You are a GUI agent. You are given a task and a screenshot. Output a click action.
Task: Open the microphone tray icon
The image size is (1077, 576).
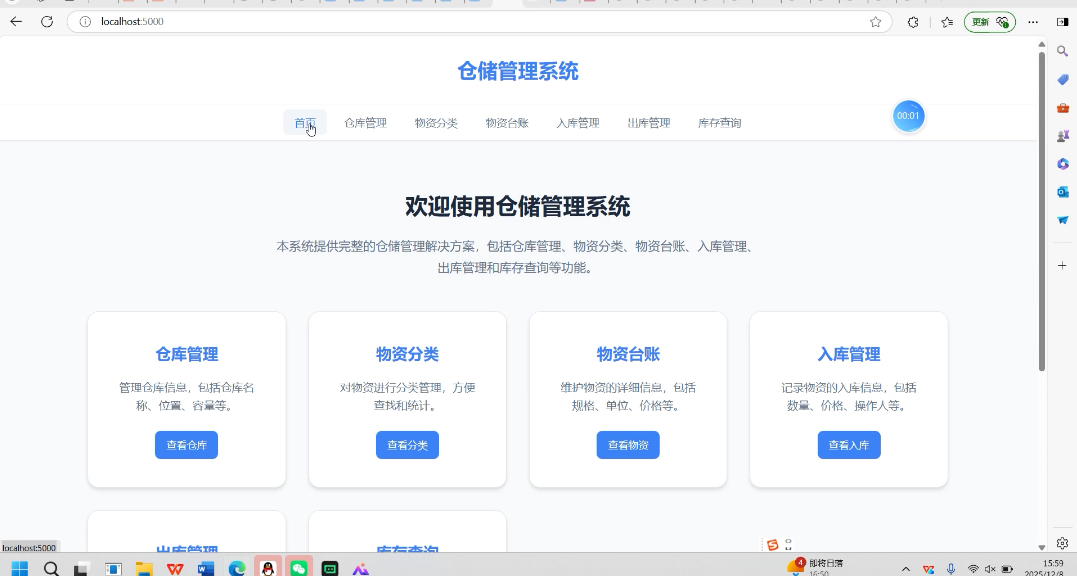[x=951, y=568]
